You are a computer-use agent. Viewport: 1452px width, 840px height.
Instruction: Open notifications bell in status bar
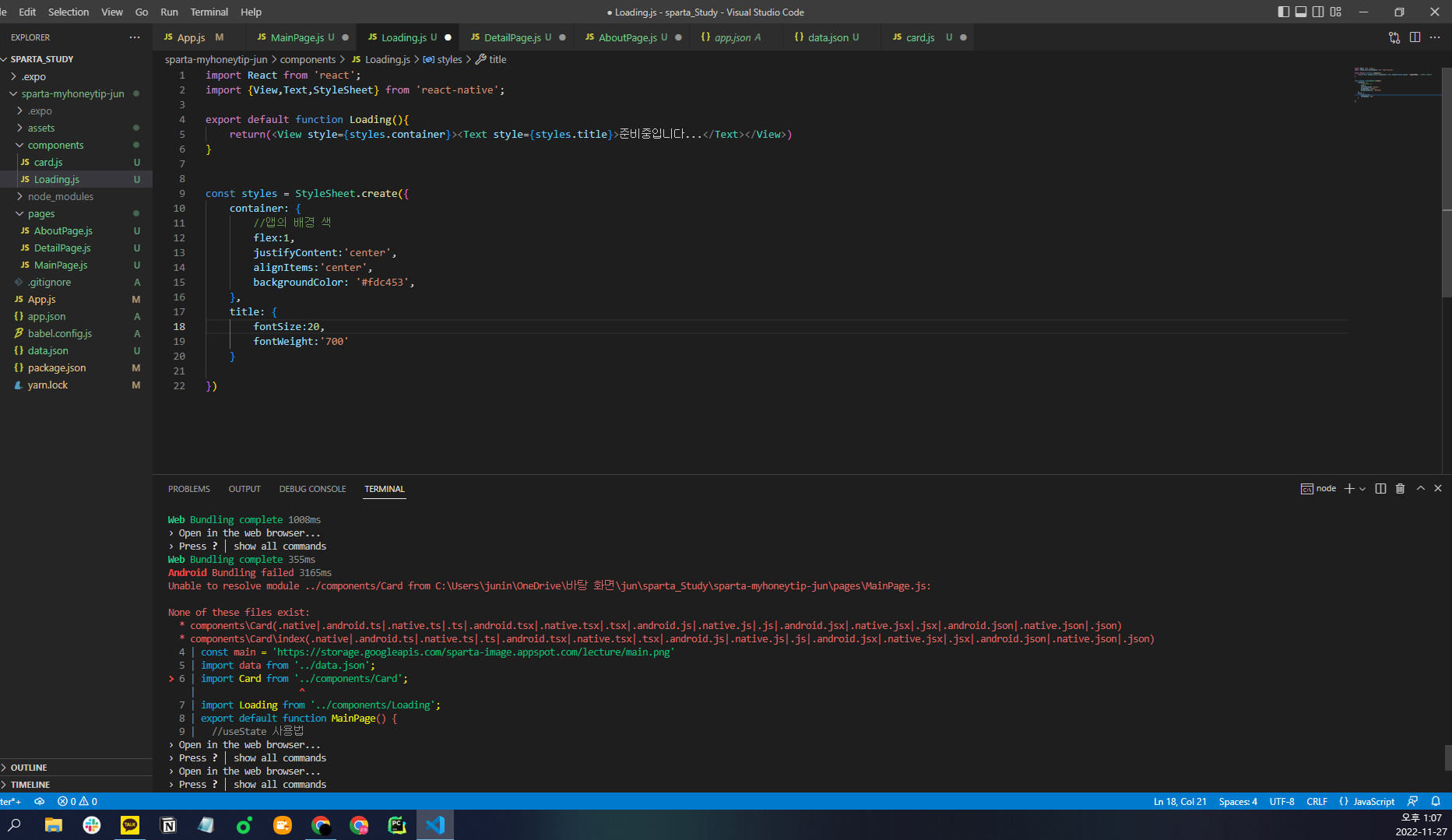[x=1436, y=801]
